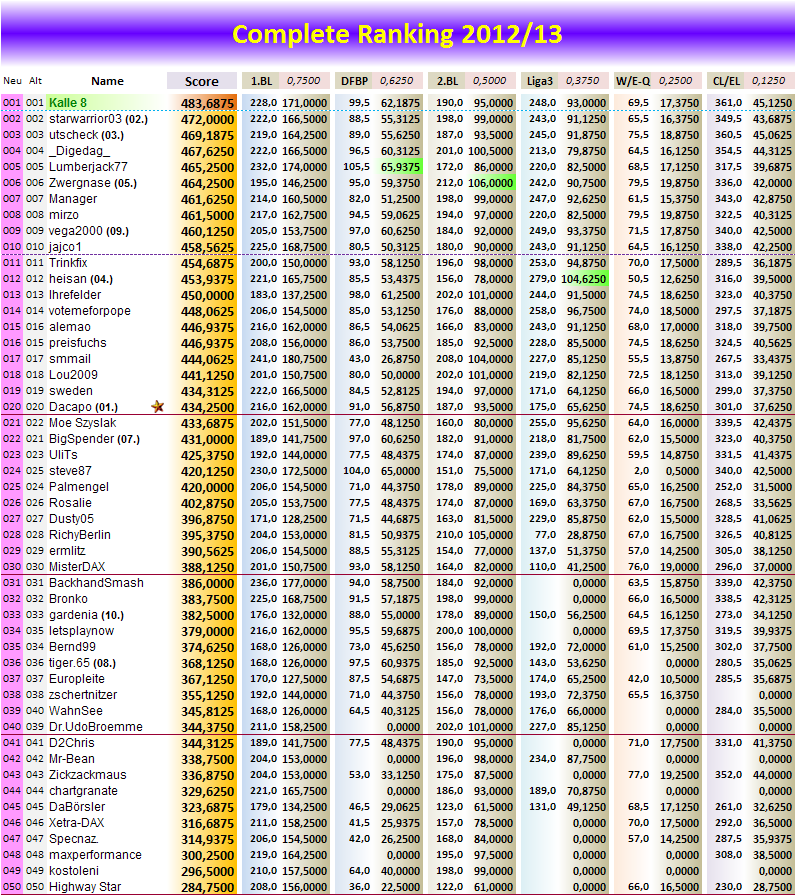
Task: Select the player name BackhandSmash
Action: pyautogui.click(x=96, y=583)
